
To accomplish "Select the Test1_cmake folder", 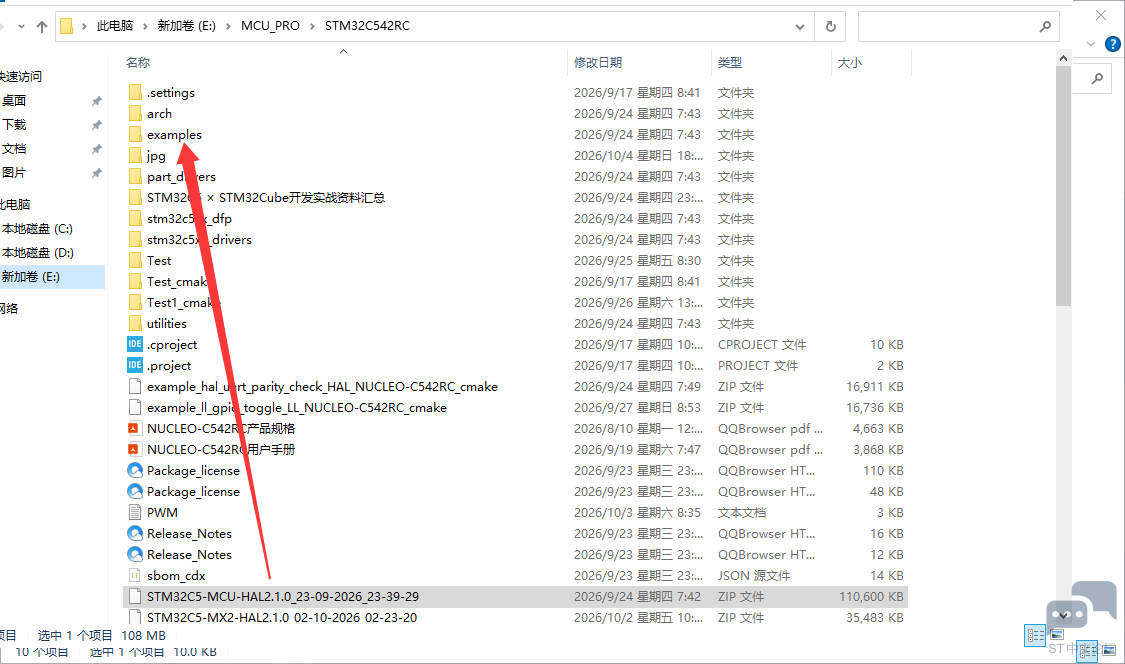I will coord(183,302).
